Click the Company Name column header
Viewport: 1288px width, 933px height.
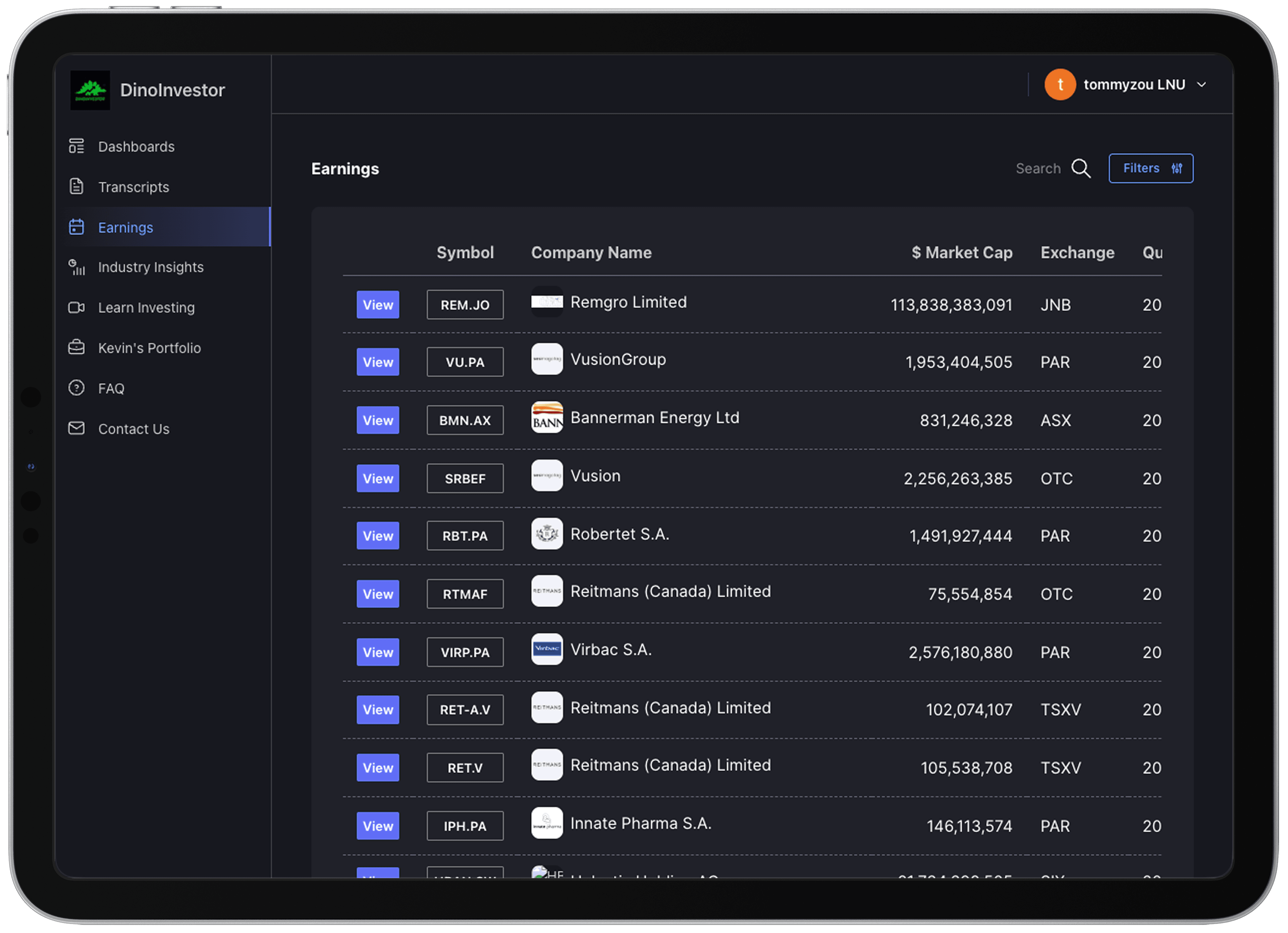coord(591,253)
